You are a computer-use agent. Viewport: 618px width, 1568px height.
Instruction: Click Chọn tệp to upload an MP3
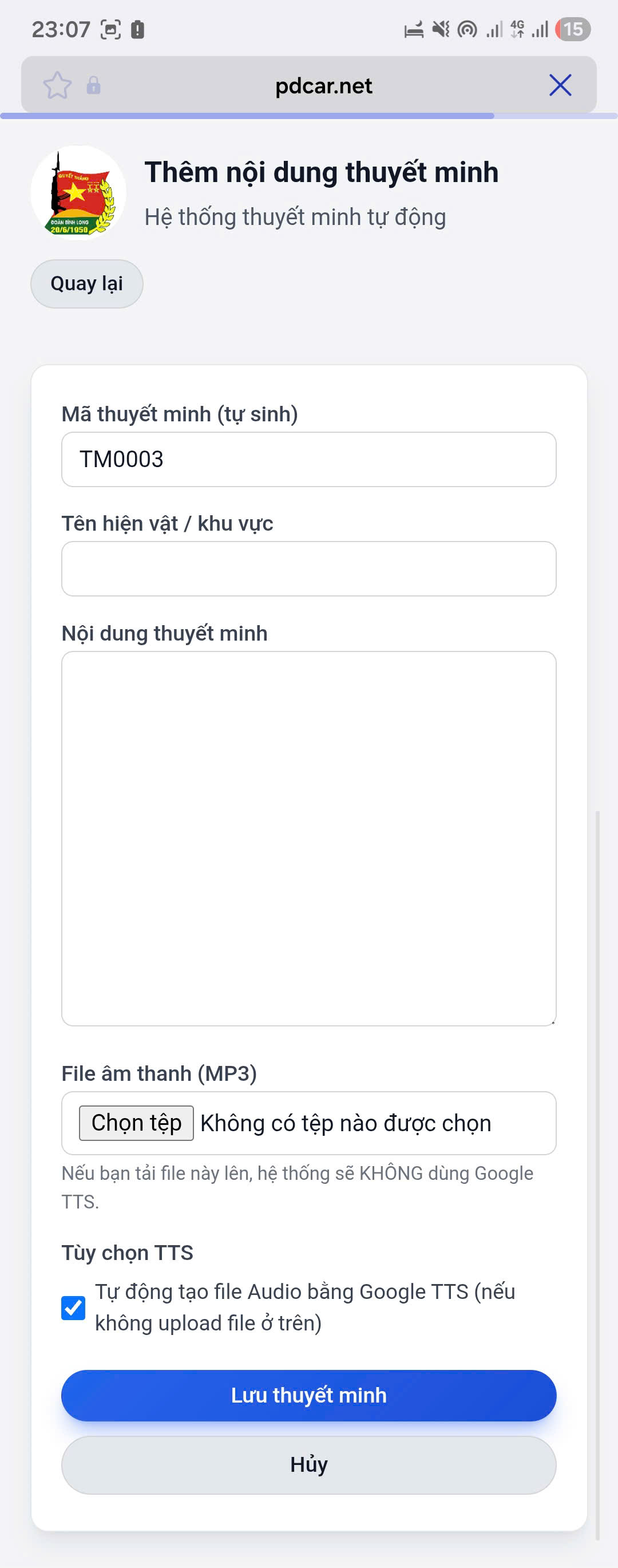click(136, 1123)
